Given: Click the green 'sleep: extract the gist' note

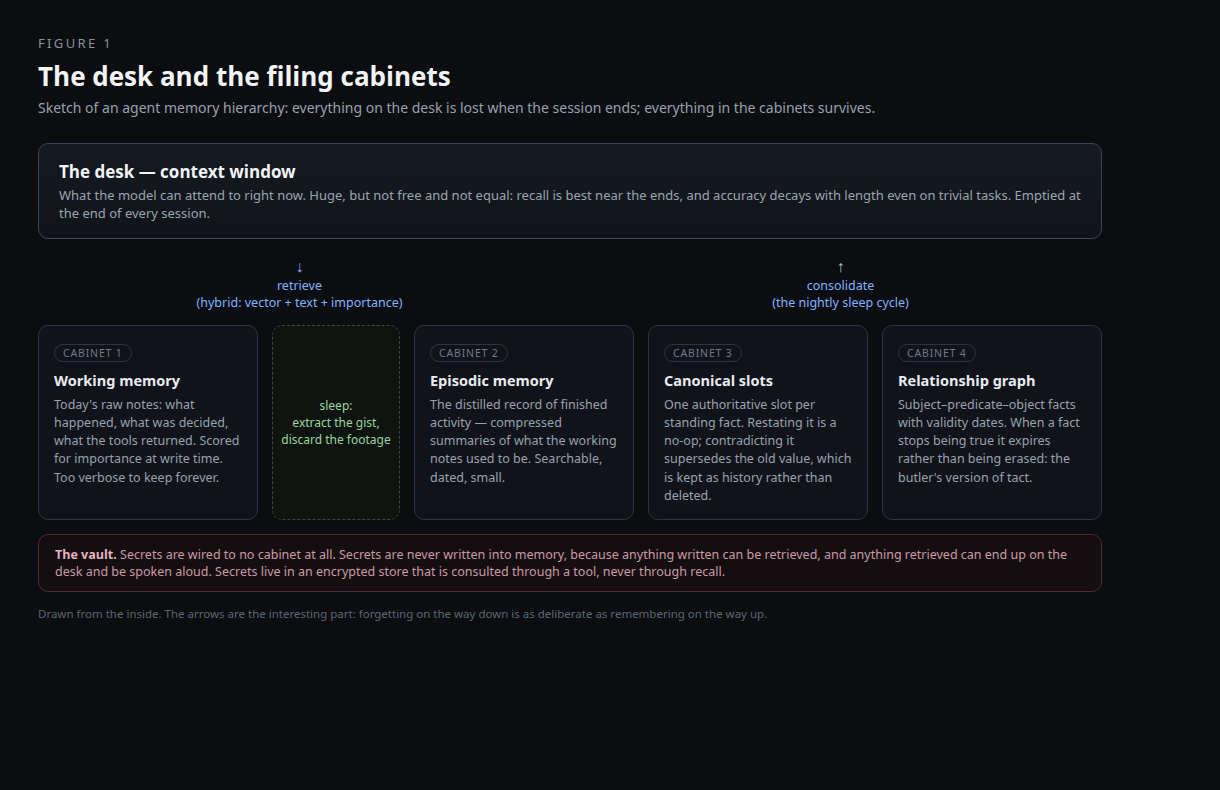Looking at the screenshot, I should click(336, 422).
